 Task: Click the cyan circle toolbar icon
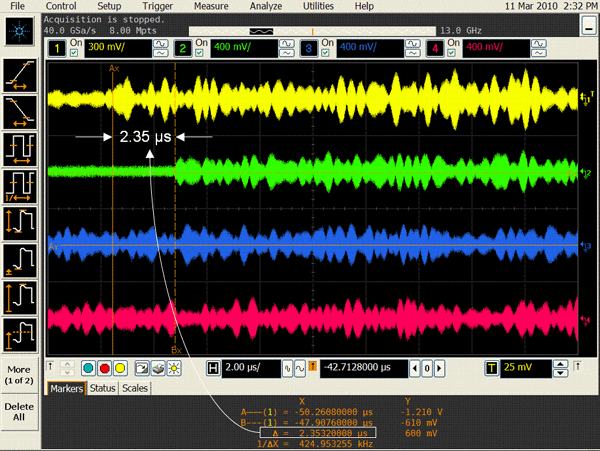89,368
